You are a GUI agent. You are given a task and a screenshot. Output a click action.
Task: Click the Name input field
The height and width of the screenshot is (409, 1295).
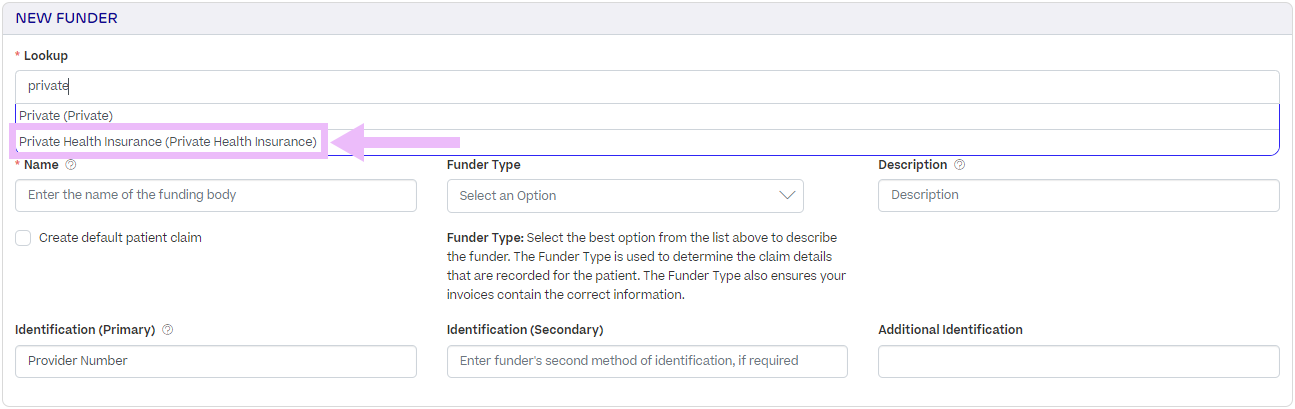click(216, 195)
